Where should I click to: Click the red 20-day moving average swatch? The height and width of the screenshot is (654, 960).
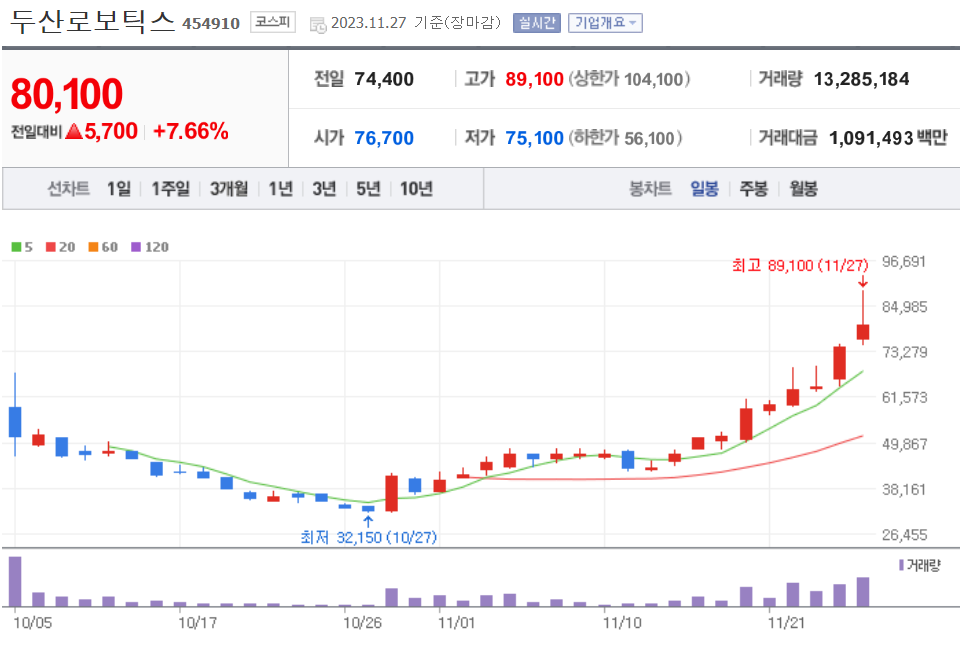point(51,247)
